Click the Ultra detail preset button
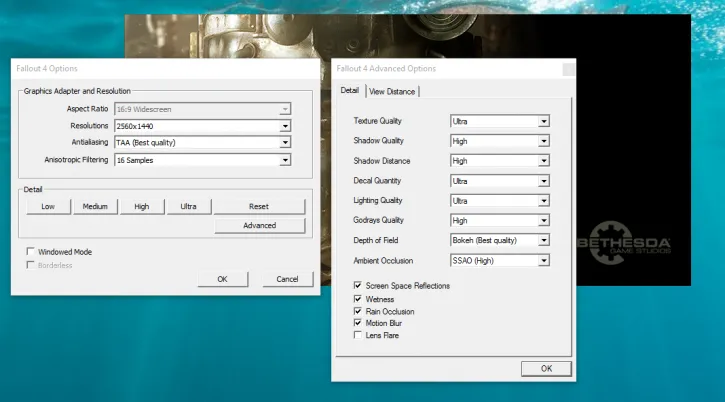725x402 pixels. tap(188, 206)
